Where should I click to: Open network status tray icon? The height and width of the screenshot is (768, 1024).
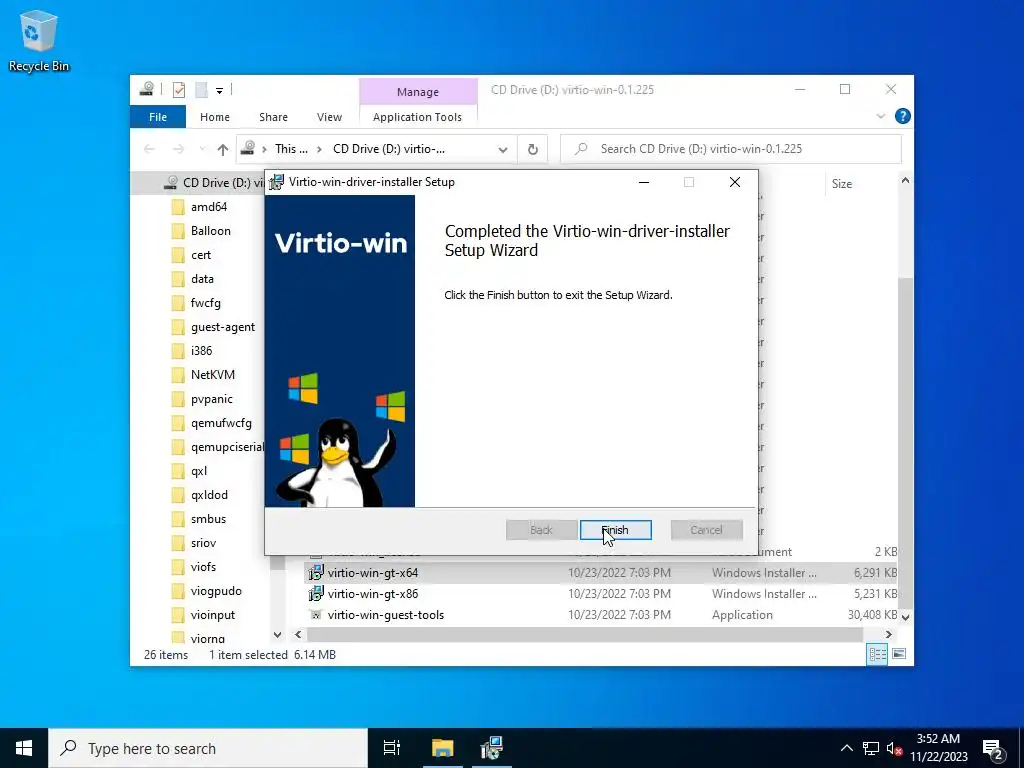(x=871, y=748)
